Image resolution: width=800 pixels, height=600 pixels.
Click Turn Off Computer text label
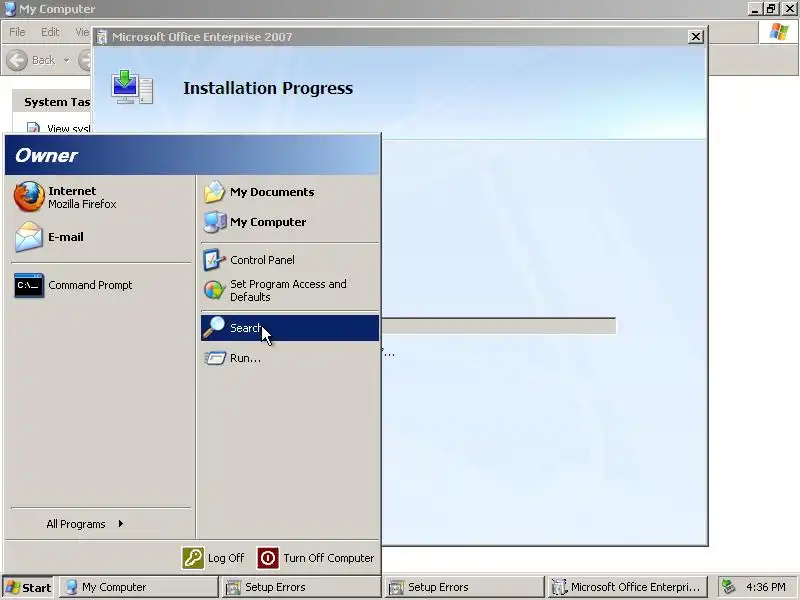pos(329,558)
